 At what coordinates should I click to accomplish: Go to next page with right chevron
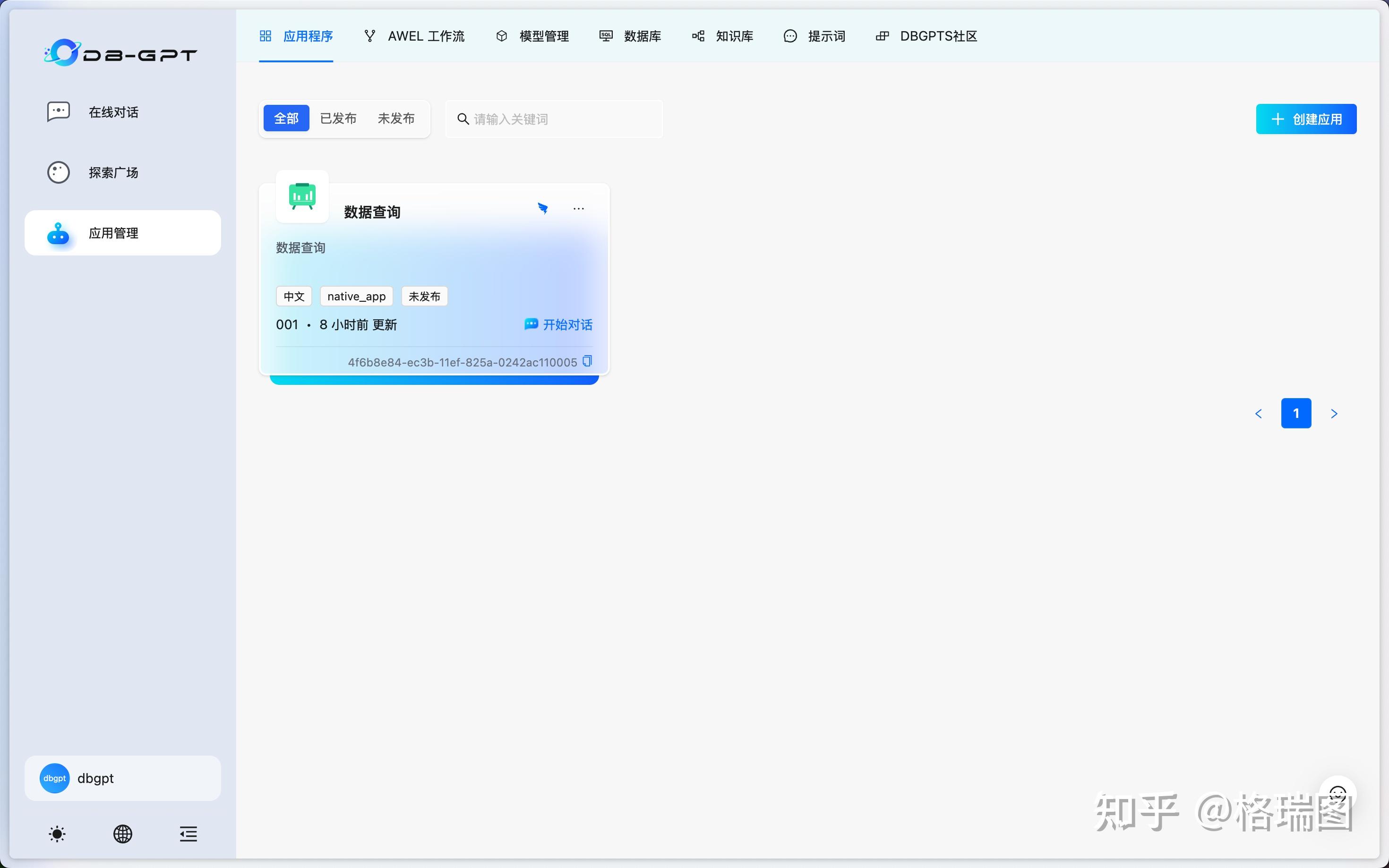coord(1335,413)
